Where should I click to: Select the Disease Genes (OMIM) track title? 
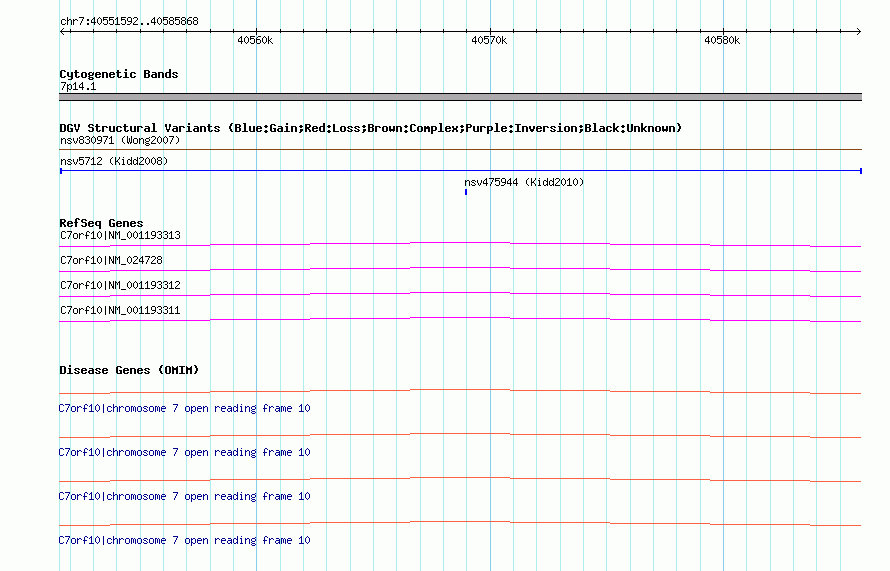(x=129, y=370)
